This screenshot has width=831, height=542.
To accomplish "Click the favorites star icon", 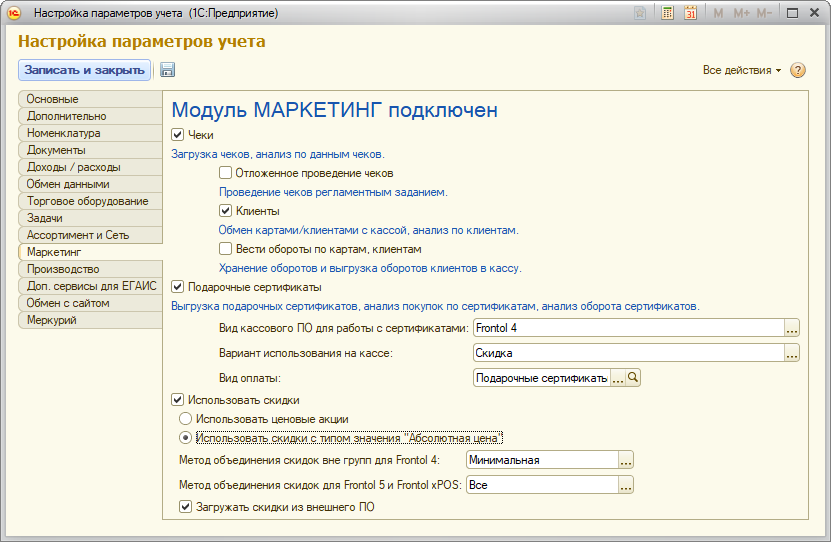I will click(x=640, y=13).
